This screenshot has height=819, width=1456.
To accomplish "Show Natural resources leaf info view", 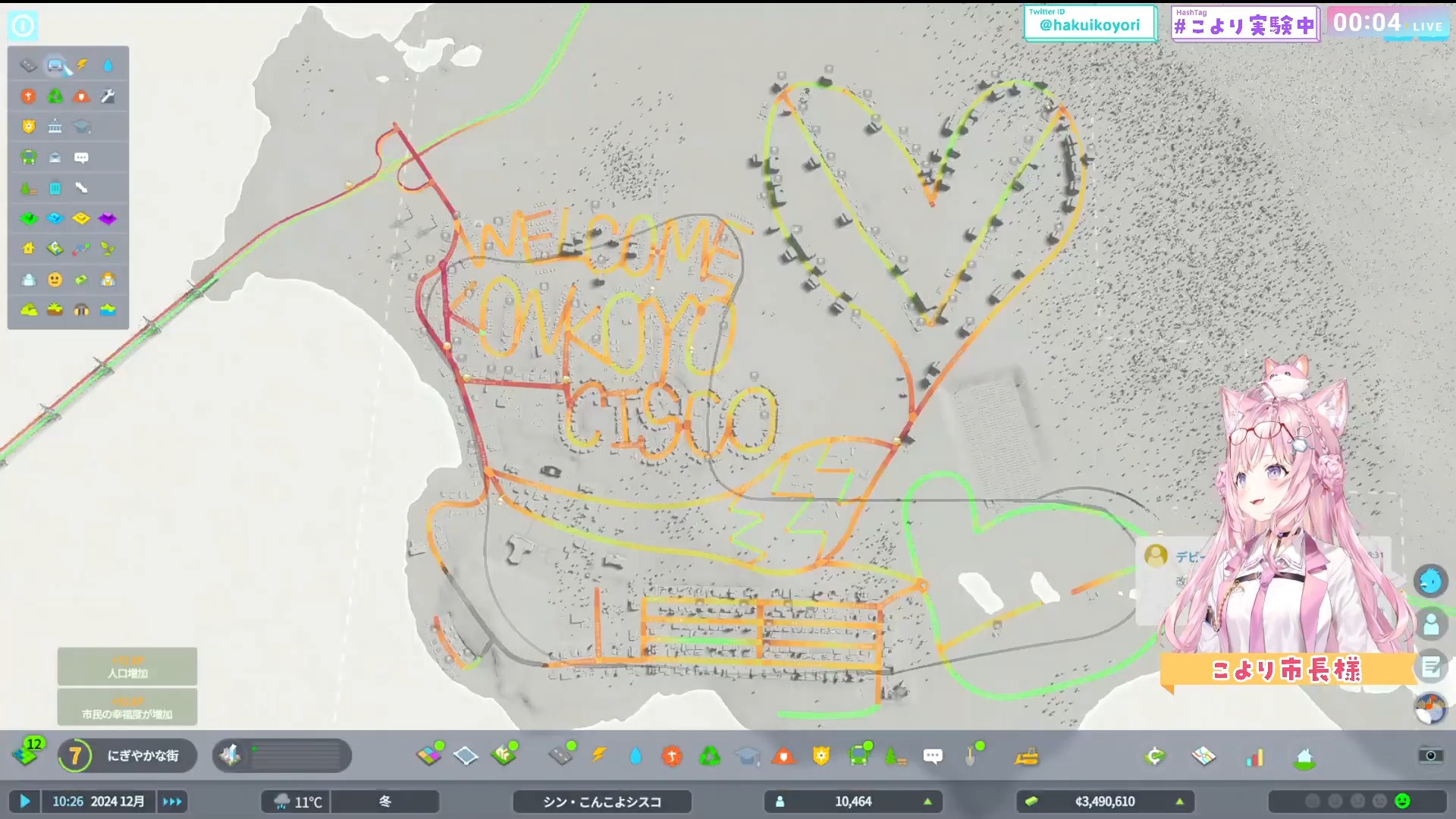I will pos(108,249).
